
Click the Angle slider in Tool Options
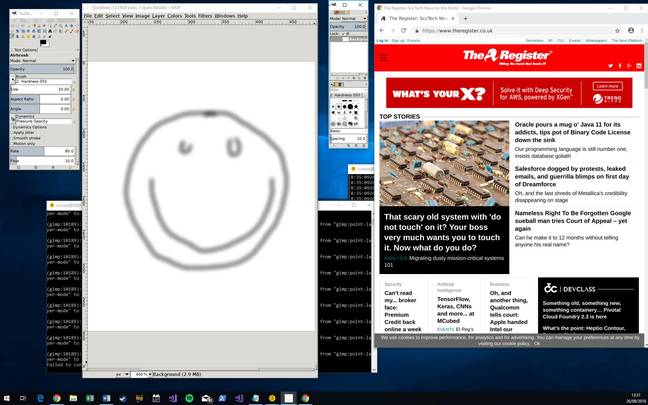[x=41, y=109]
